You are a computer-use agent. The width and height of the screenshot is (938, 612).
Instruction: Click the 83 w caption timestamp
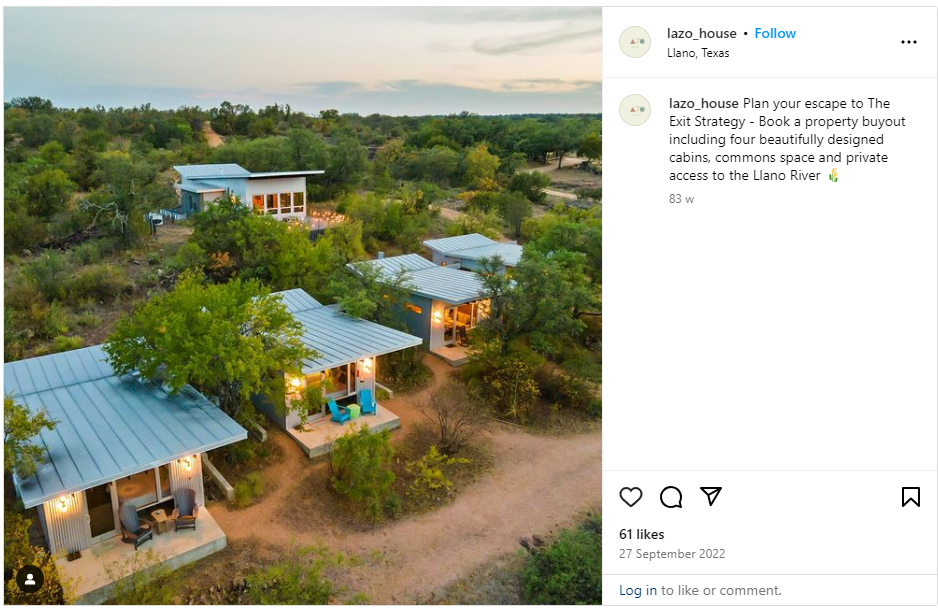[x=681, y=199]
